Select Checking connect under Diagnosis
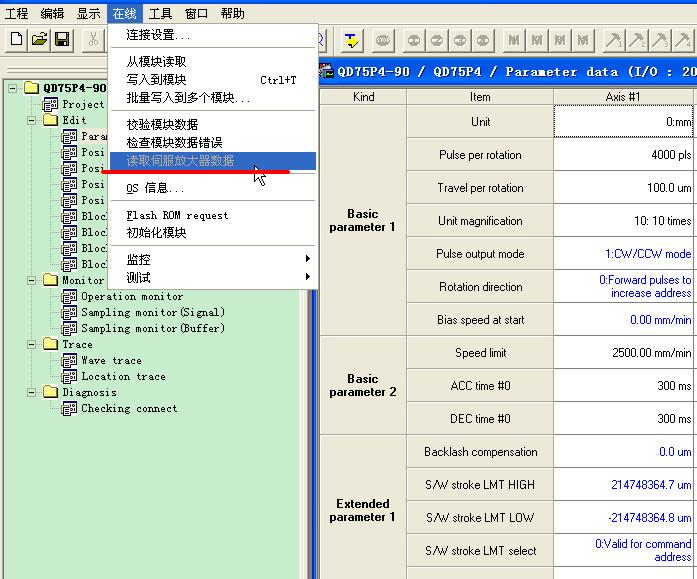 (x=128, y=408)
